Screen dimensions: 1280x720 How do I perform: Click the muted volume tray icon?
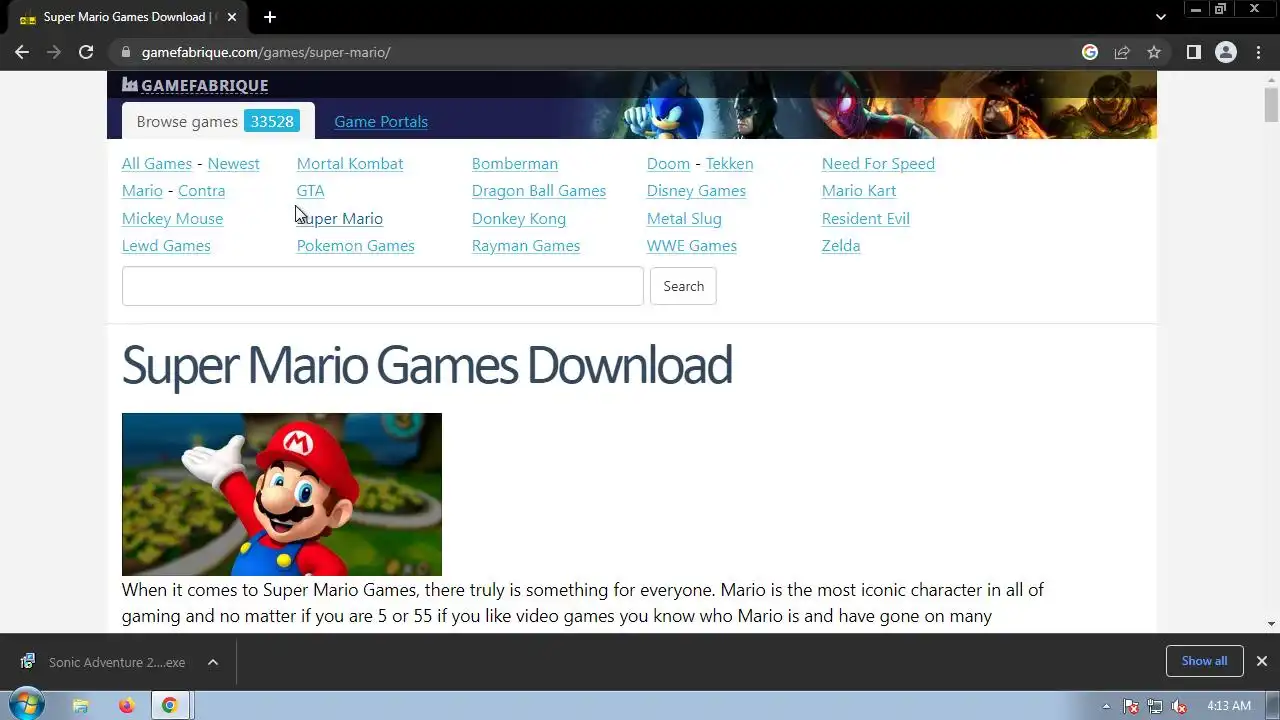point(1180,706)
